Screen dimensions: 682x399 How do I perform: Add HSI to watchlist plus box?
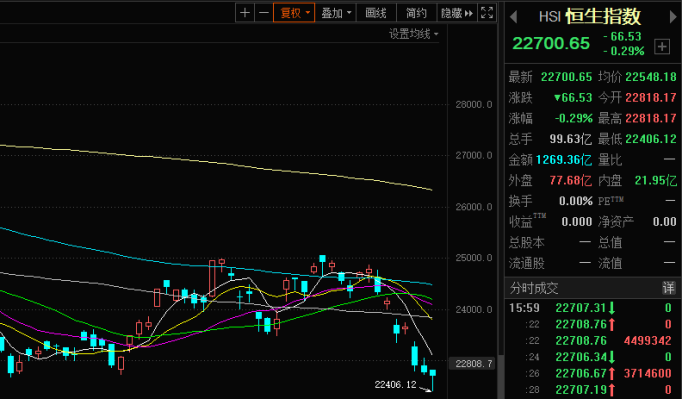[662, 46]
